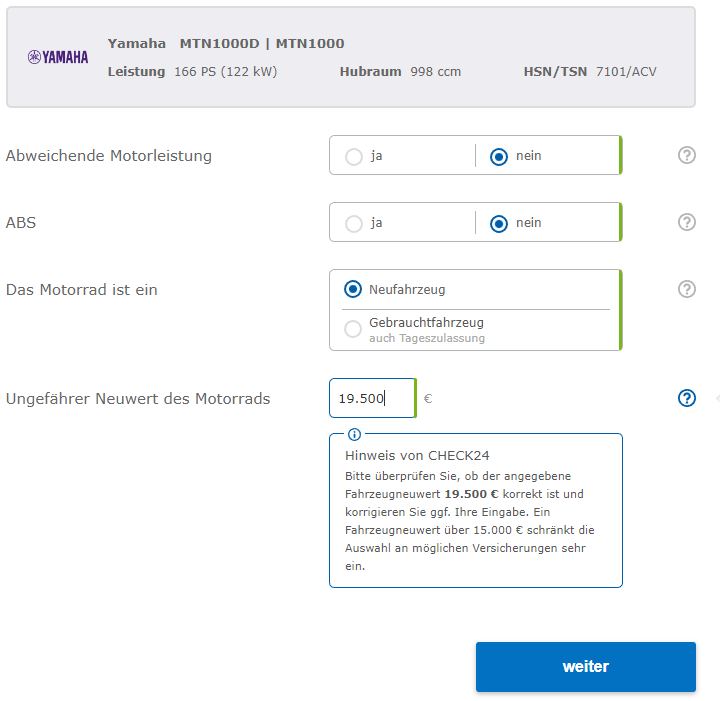720x701 pixels.
Task: Choose 'ja' for ABS
Action: (x=354, y=223)
